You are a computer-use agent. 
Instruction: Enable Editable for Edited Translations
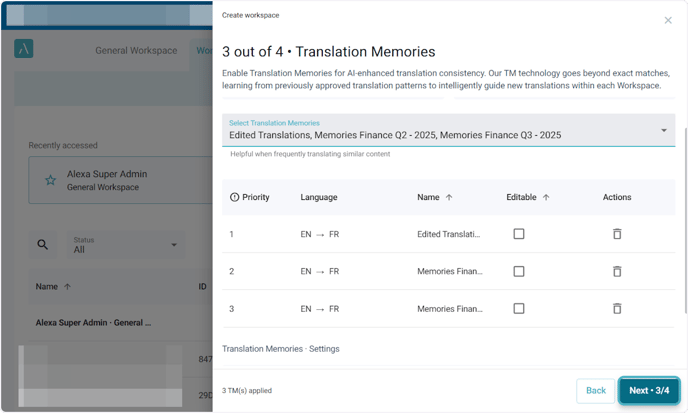click(x=518, y=234)
